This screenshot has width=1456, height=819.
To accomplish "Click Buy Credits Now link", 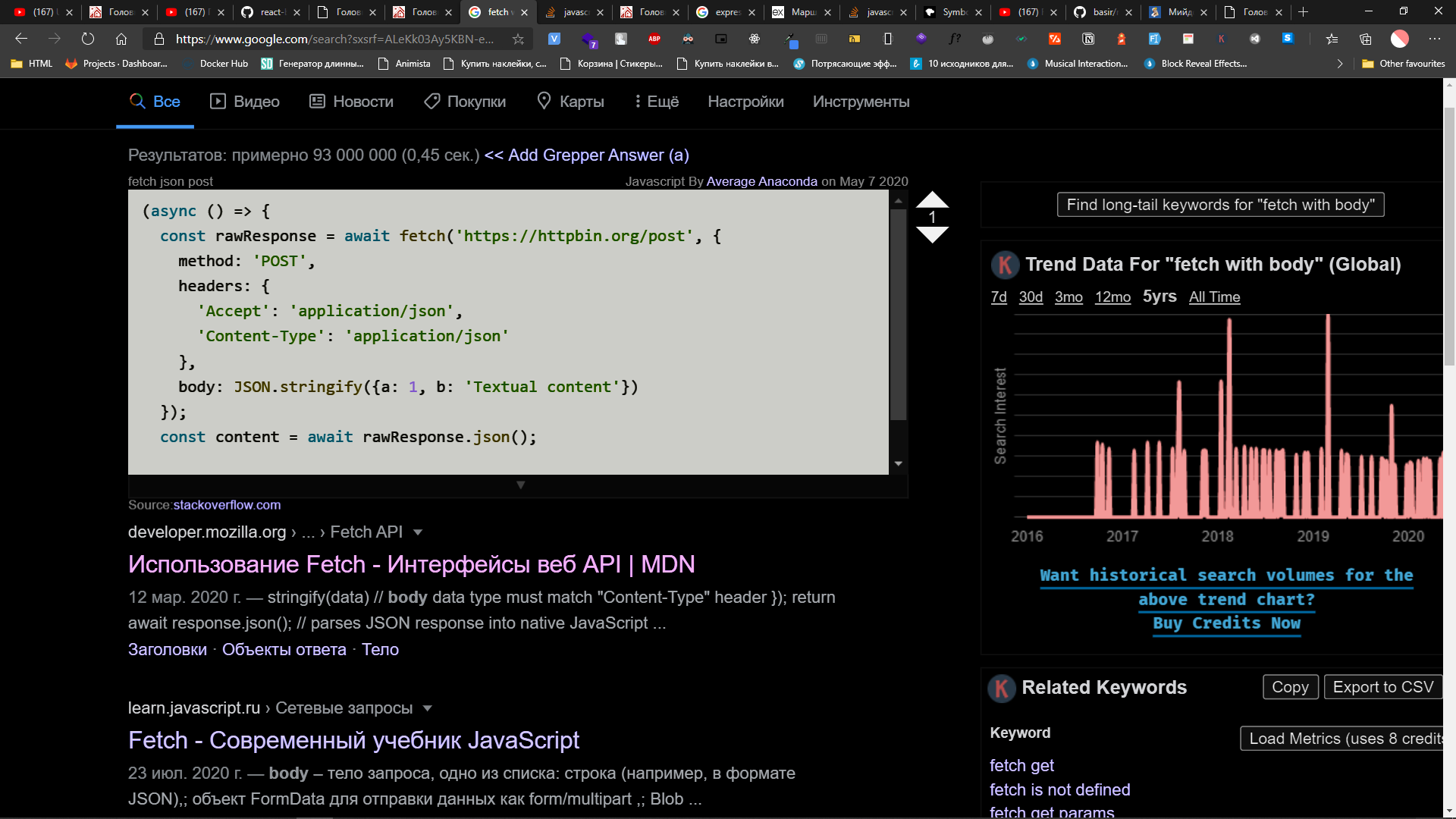I will [x=1227, y=623].
